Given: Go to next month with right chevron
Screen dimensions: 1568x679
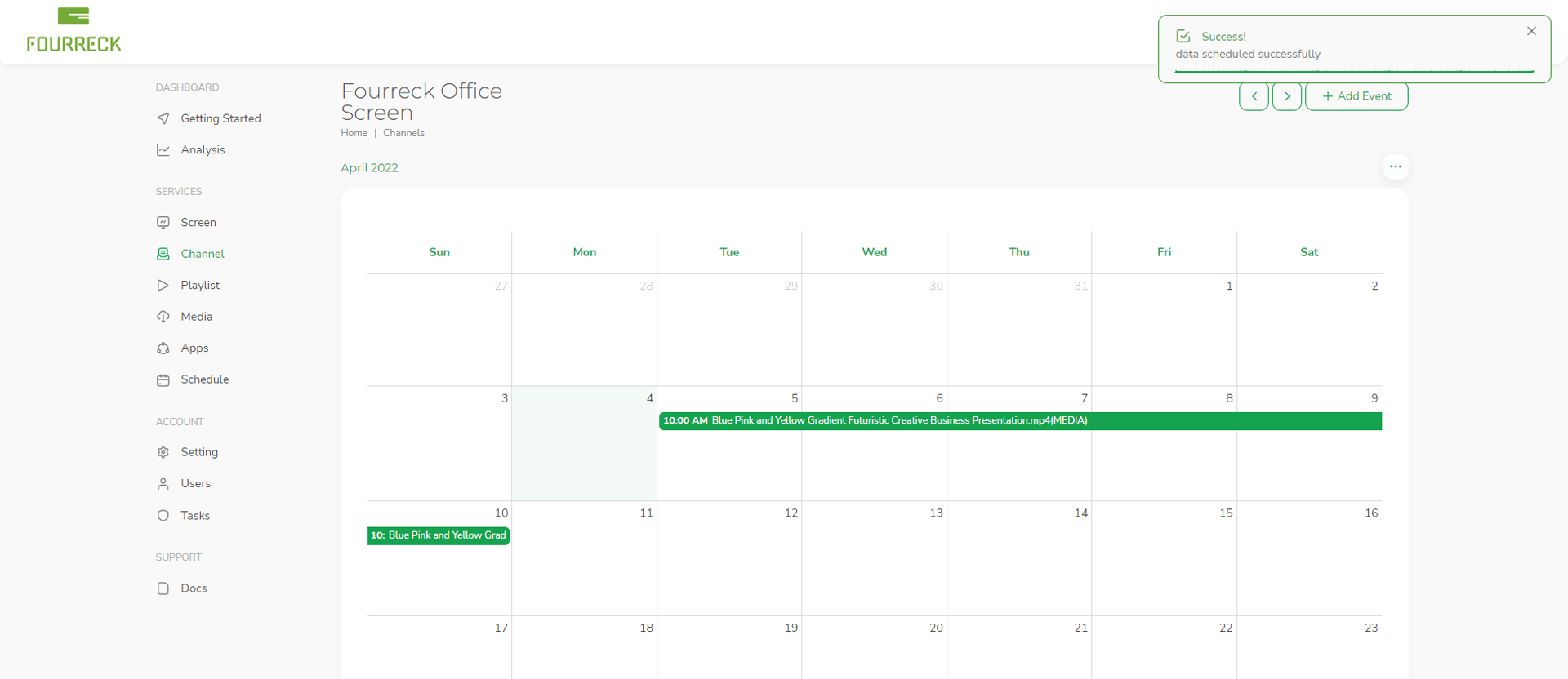Looking at the screenshot, I should [x=1287, y=96].
